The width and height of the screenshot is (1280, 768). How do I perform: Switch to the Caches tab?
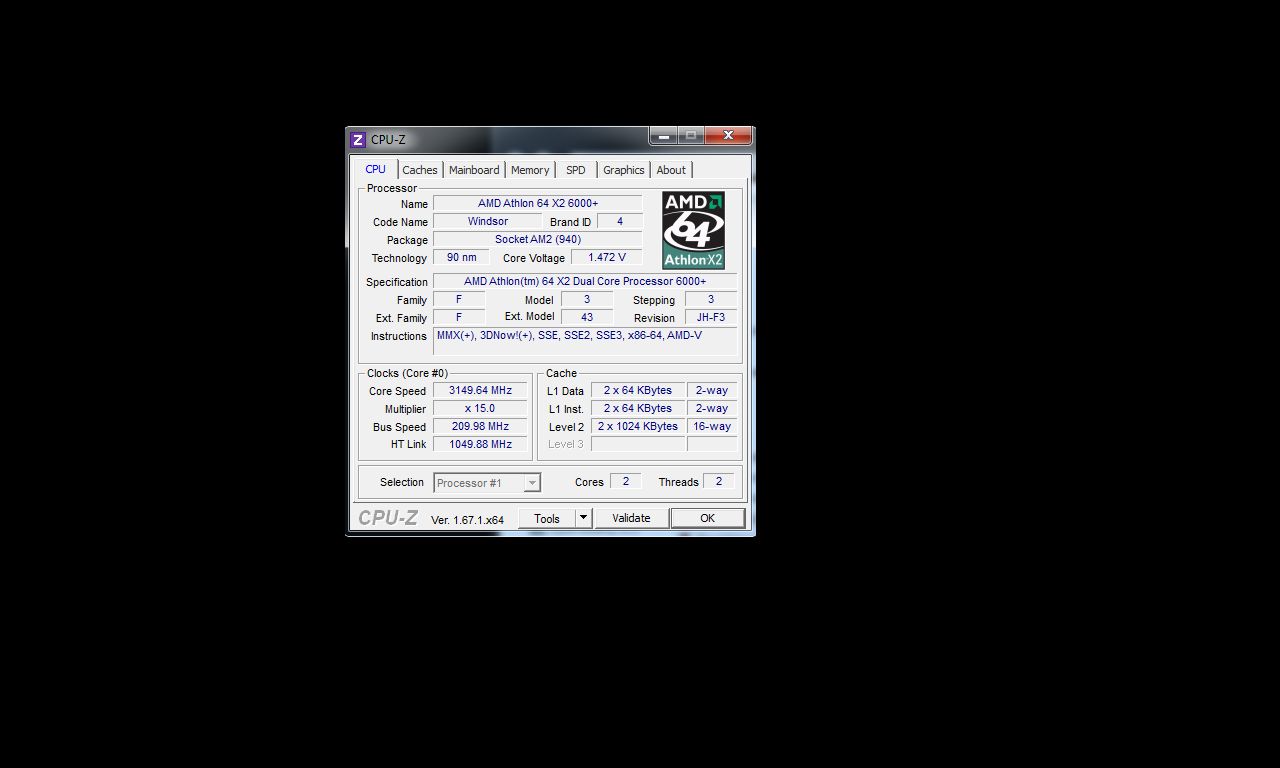click(420, 170)
